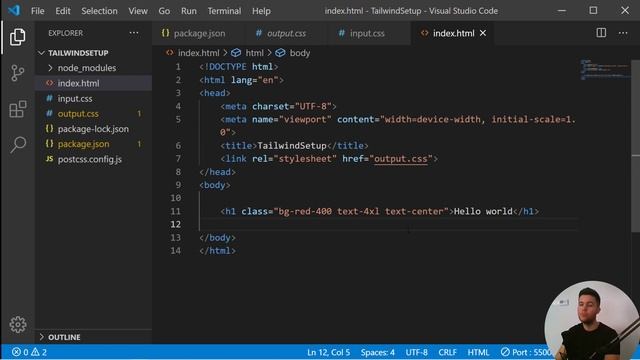This screenshot has width=640, height=360.
Task: Click the editor minimap preview
Action: (x=605, y=70)
